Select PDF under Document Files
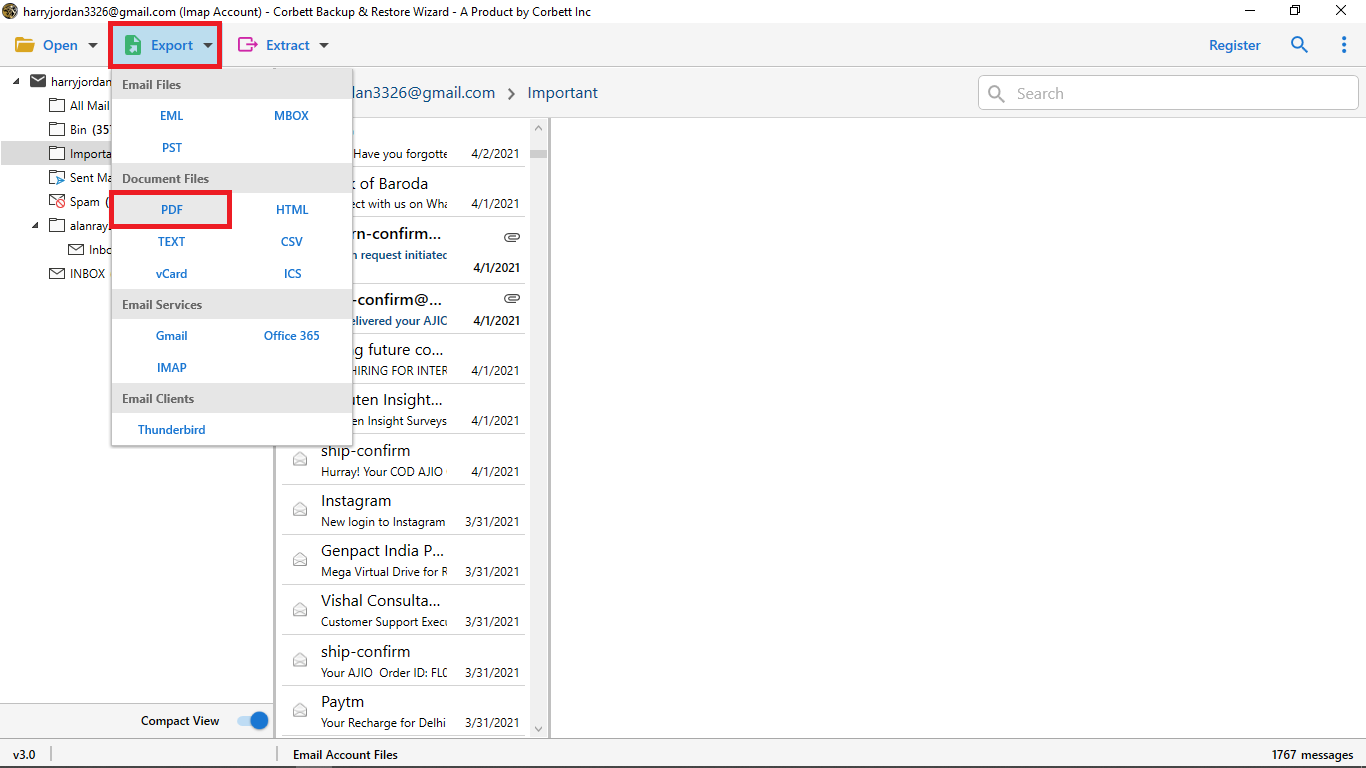1366x768 pixels. (x=172, y=210)
